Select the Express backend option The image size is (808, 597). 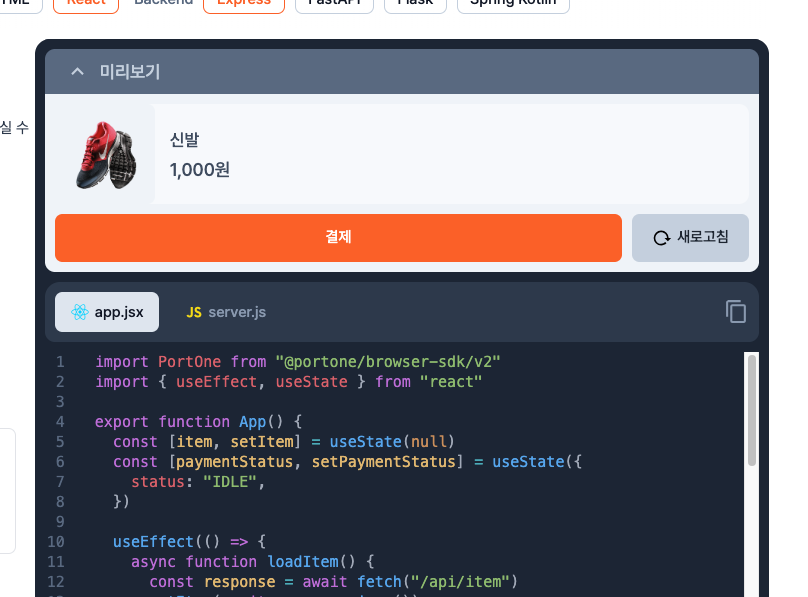(x=244, y=4)
